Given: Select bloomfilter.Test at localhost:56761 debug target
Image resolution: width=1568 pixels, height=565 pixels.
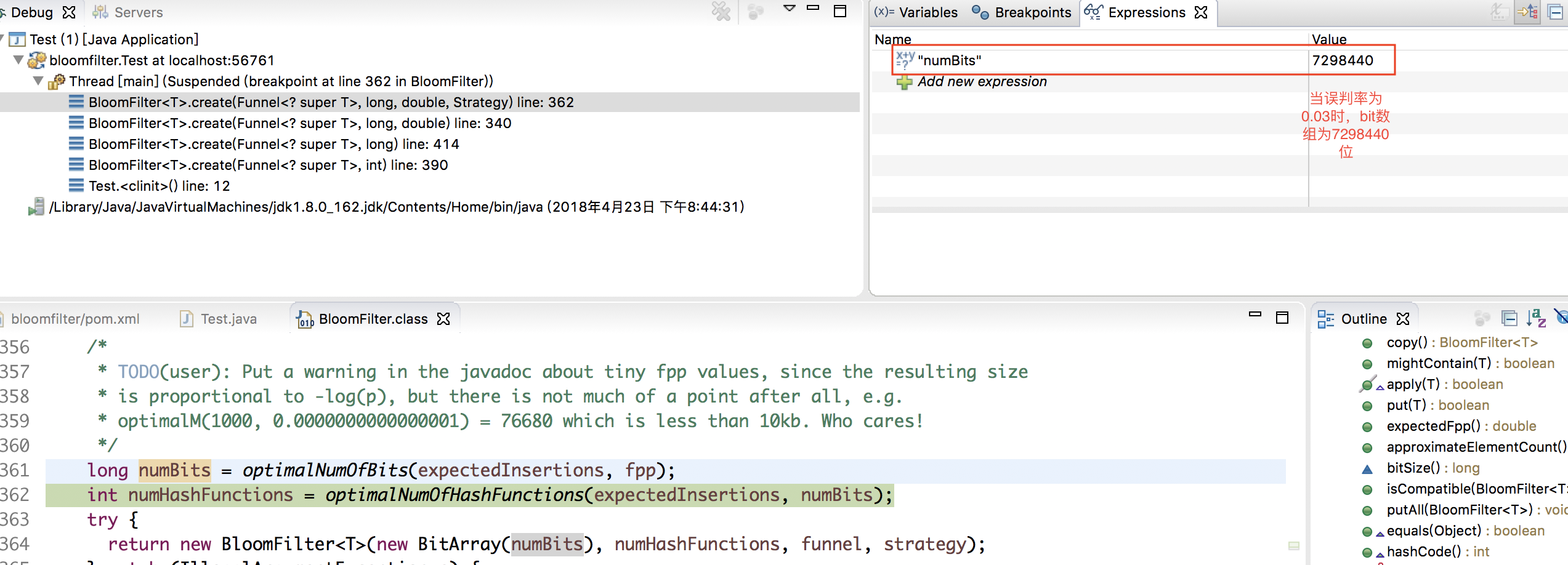Looking at the screenshot, I should 162,60.
